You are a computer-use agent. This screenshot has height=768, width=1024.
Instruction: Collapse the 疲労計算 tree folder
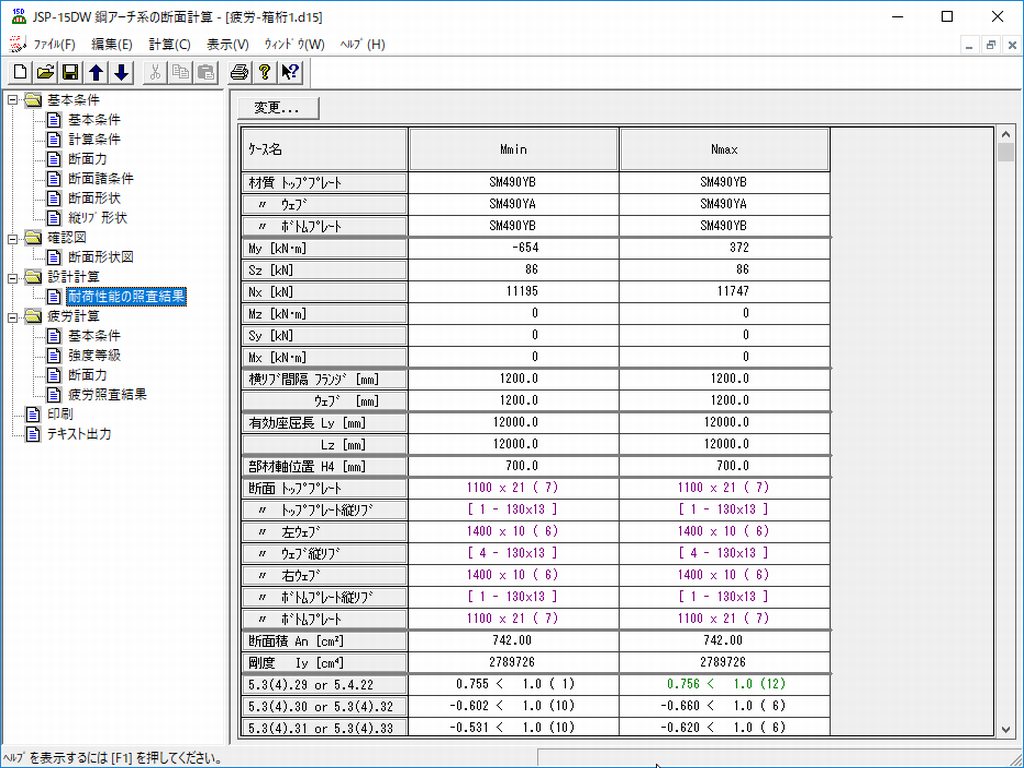(12, 316)
